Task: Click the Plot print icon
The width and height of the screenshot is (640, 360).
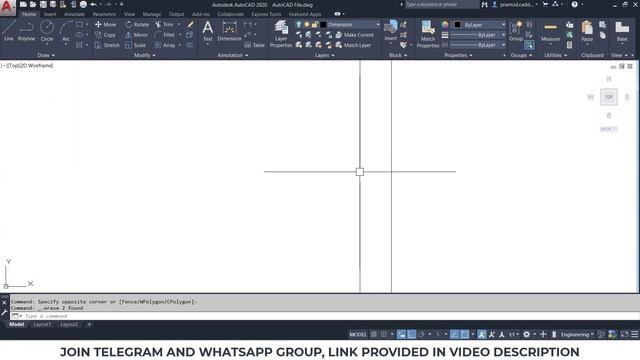Action: click(x=83, y=4)
